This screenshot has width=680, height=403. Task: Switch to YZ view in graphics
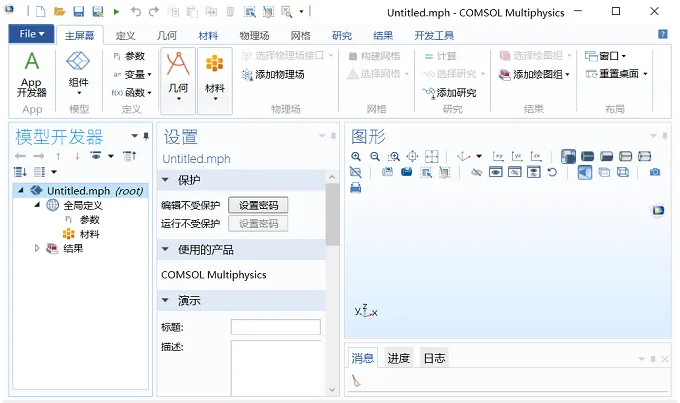pos(517,157)
